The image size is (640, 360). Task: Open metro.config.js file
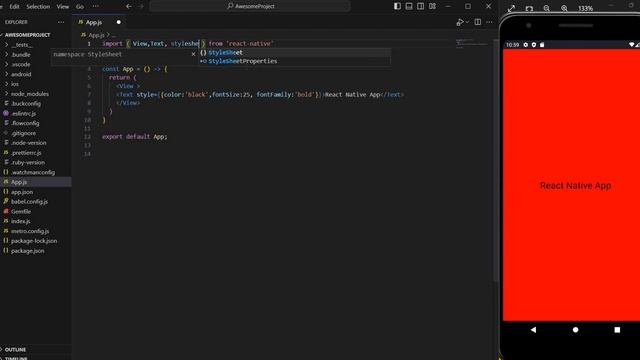point(30,231)
